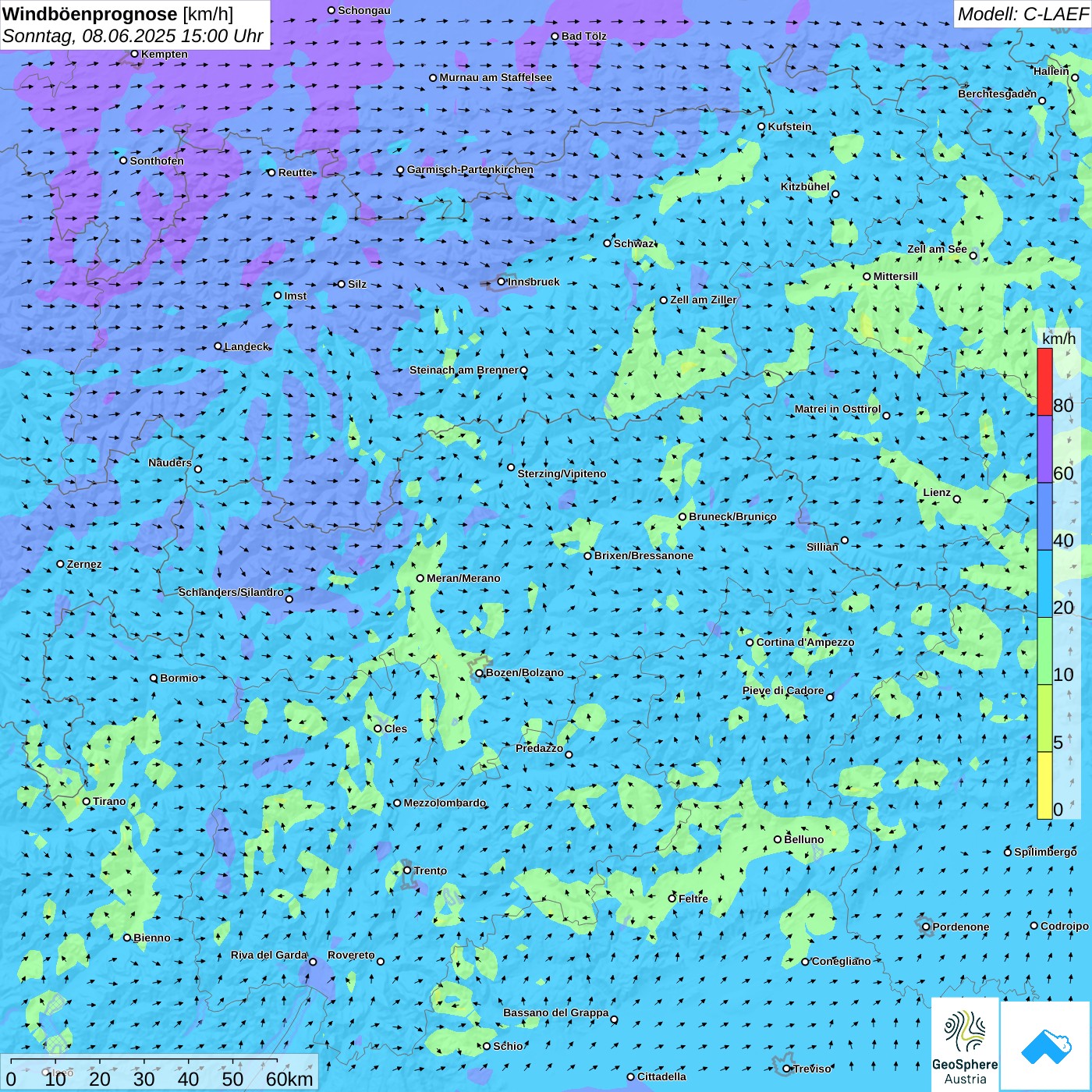This screenshot has width=1092, height=1092.
Task: Select the Imst marker
Action: coord(278,296)
